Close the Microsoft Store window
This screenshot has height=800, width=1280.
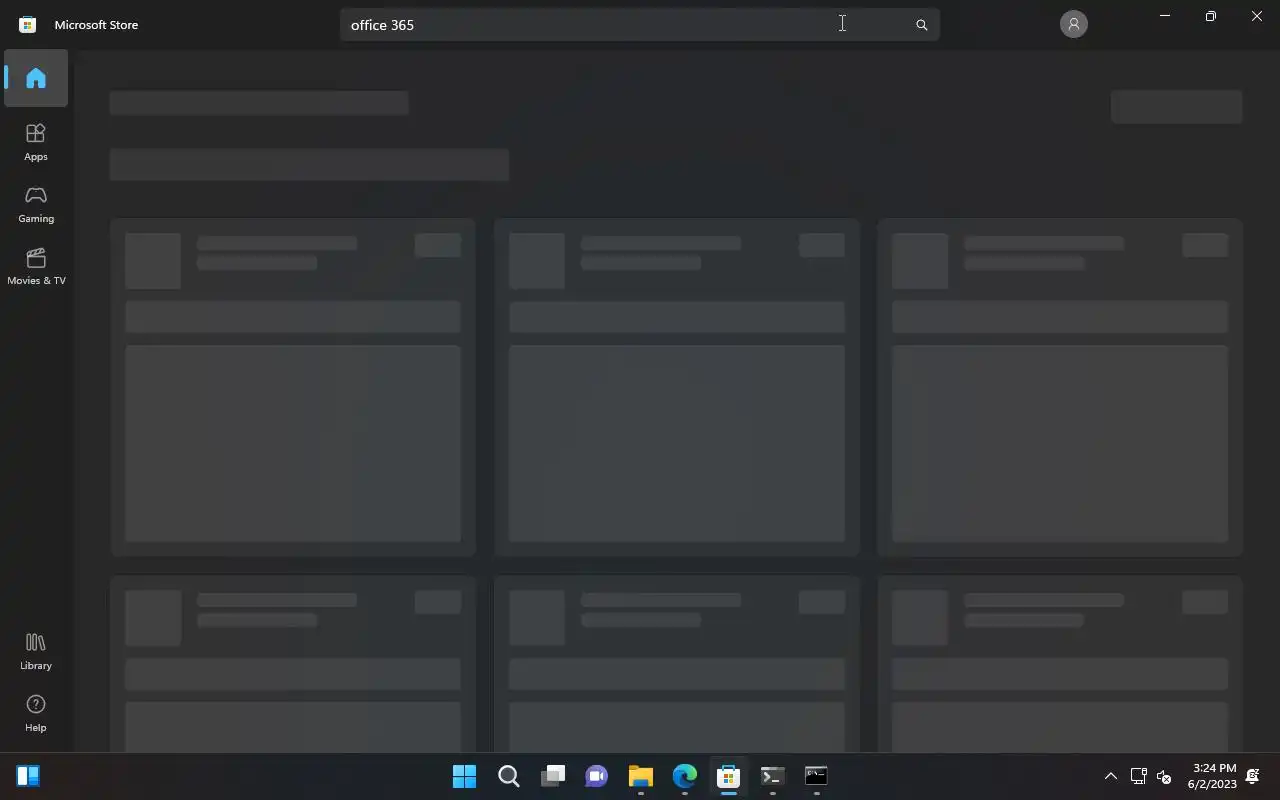click(x=1257, y=16)
